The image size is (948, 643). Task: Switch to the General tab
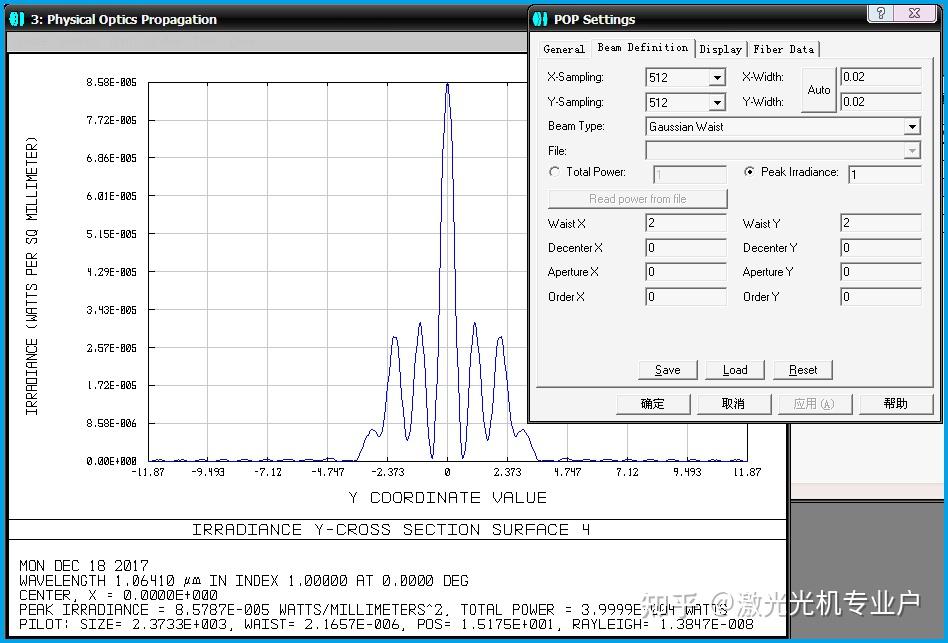click(x=564, y=49)
